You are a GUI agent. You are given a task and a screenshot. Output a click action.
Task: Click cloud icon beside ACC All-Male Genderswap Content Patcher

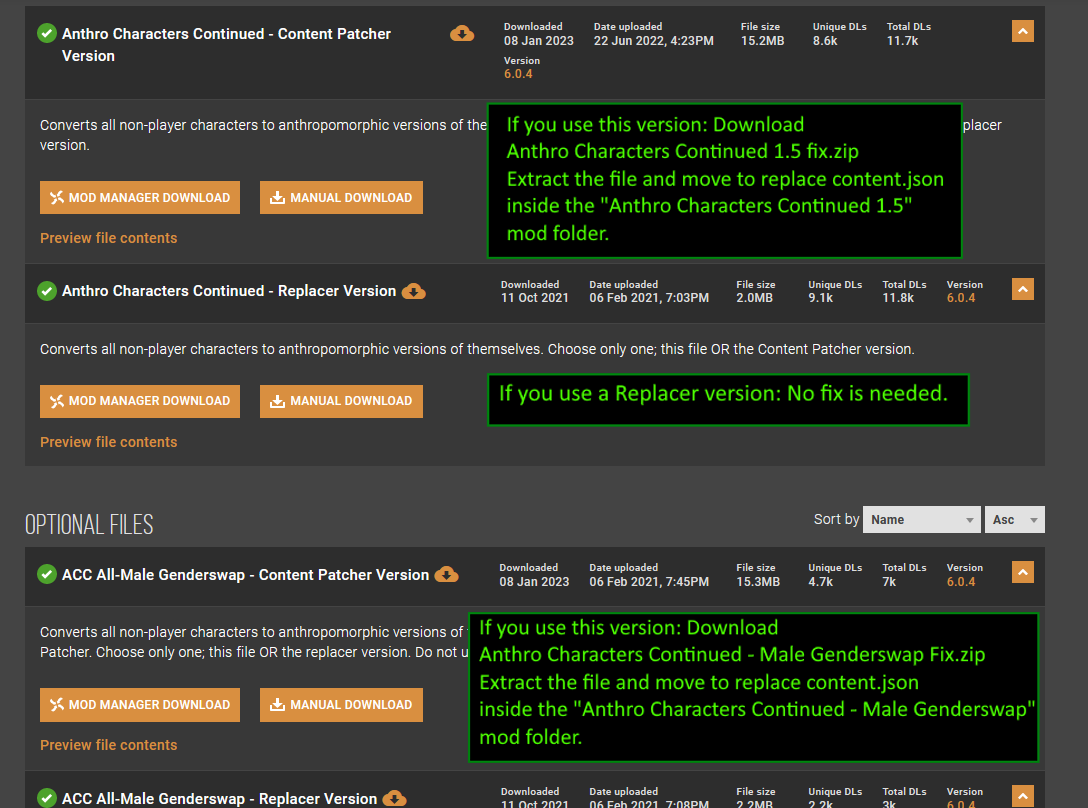[x=446, y=575]
